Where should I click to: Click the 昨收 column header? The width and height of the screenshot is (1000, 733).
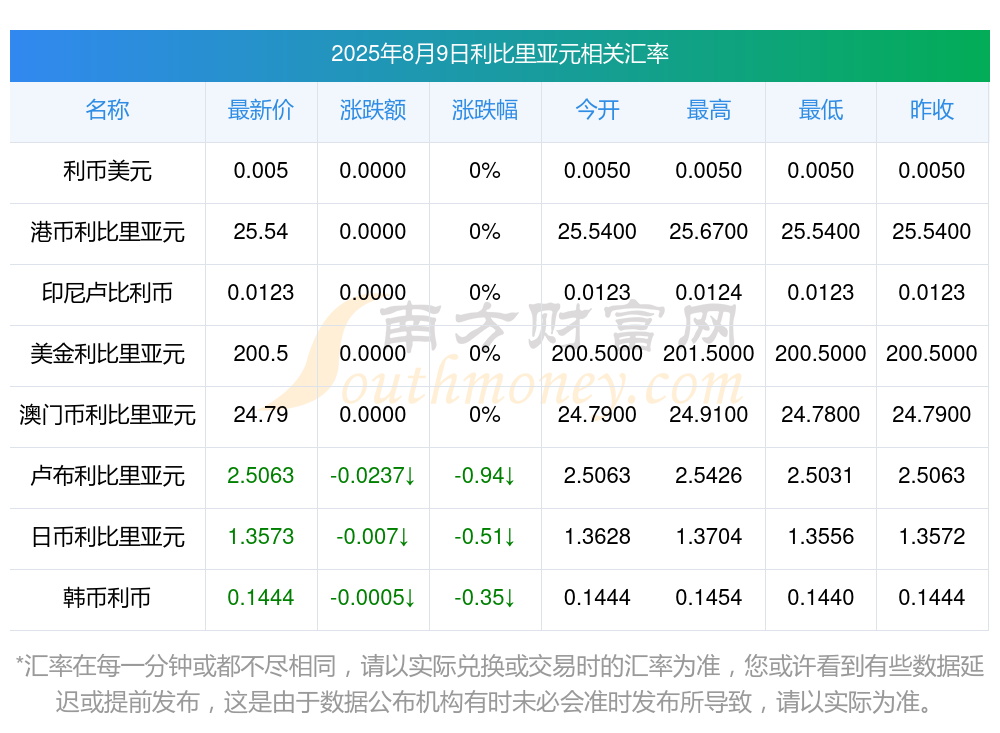click(932, 110)
